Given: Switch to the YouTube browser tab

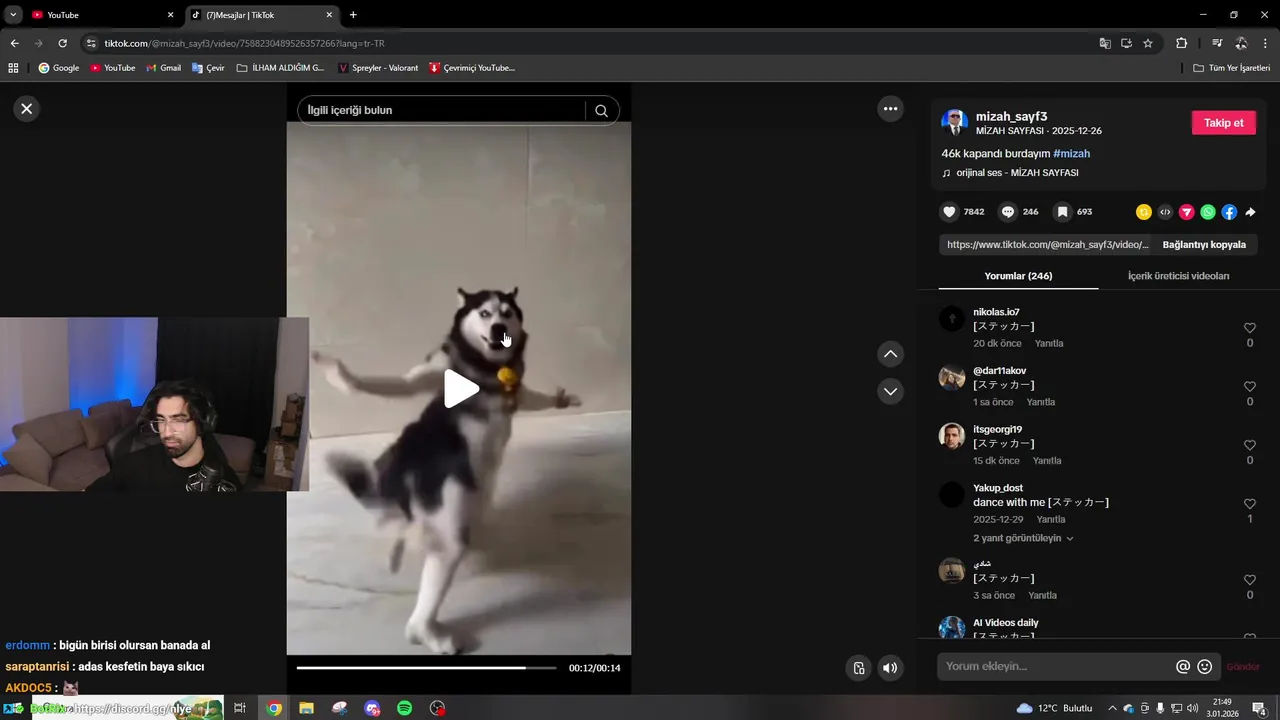Looking at the screenshot, I should tap(96, 15).
